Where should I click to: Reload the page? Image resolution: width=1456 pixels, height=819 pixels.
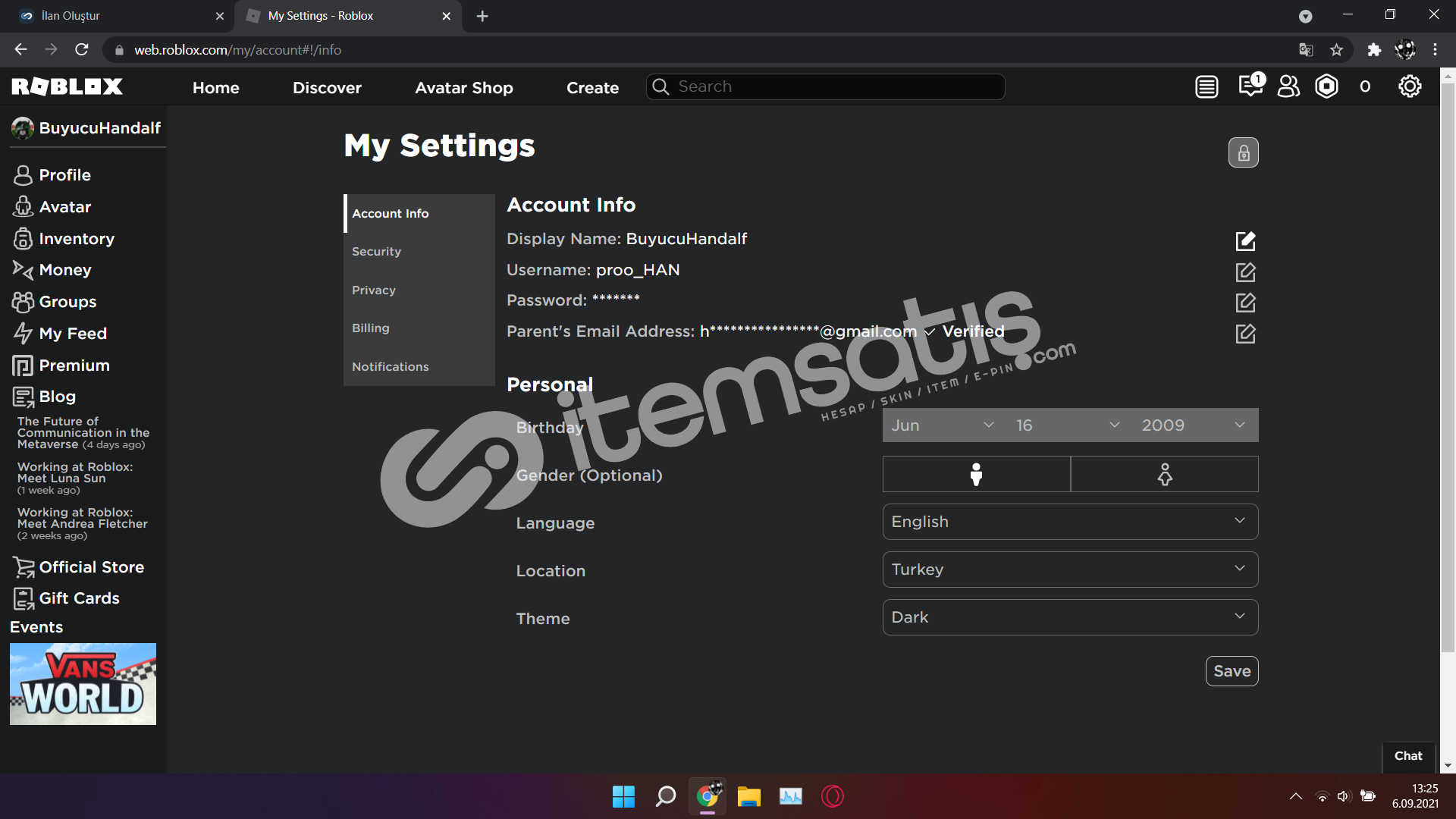(x=82, y=50)
